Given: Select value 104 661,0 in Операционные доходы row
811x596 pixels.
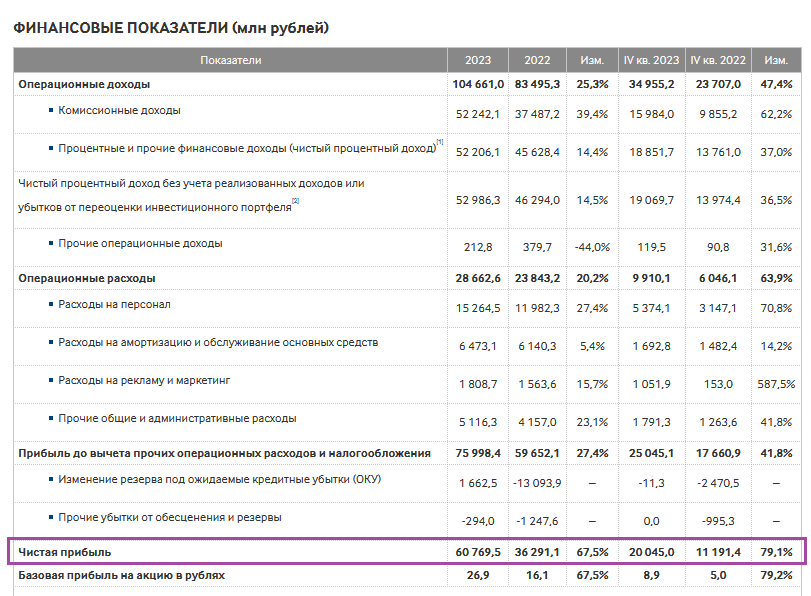Looking at the screenshot, I should [x=478, y=84].
